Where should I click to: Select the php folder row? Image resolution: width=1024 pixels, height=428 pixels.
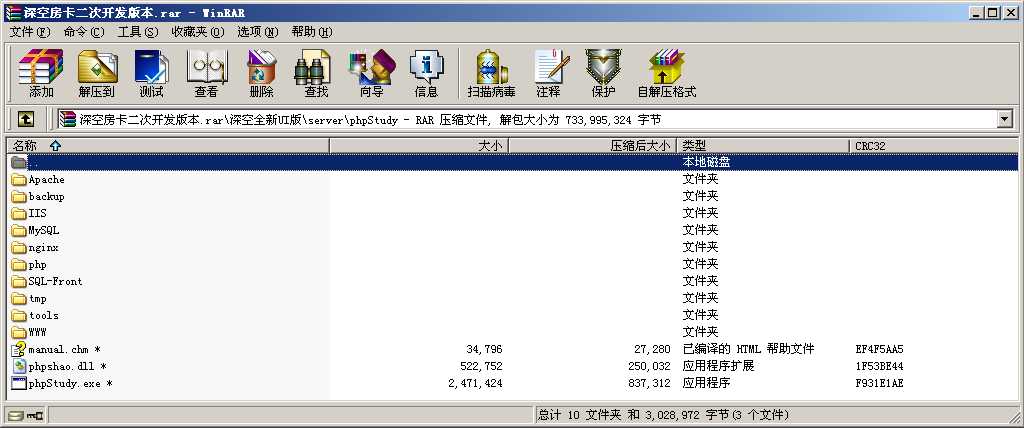512,264
